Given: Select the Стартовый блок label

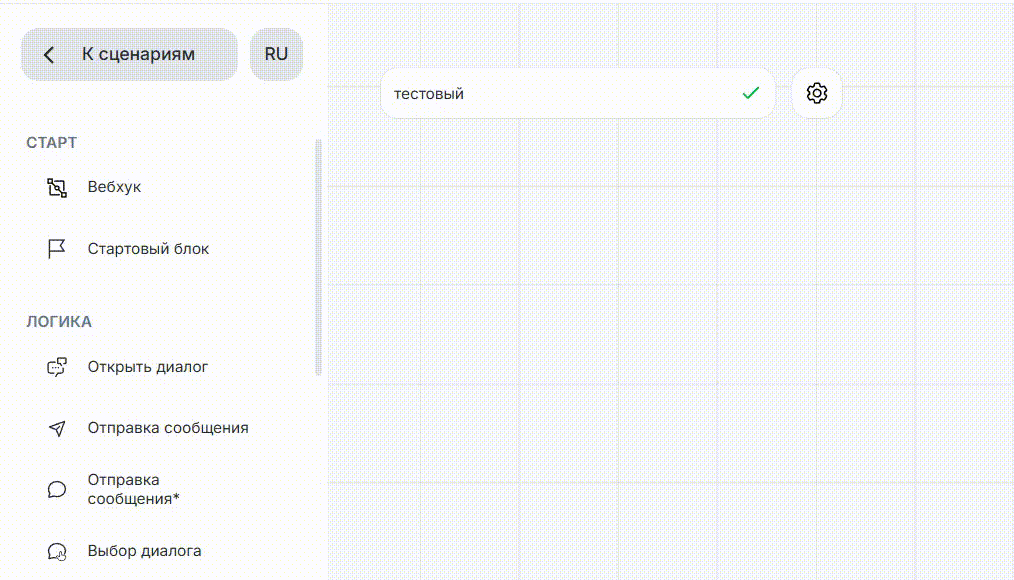Looking at the screenshot, I should coord(148,249).
